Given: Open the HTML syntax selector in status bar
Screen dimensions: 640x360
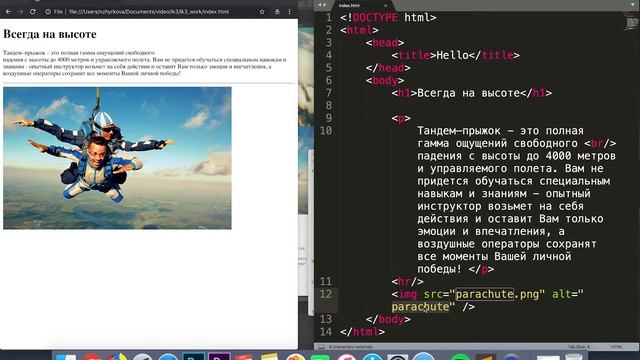Looking at the screenshot, I should pyautogui.click(x=617, y=347).
